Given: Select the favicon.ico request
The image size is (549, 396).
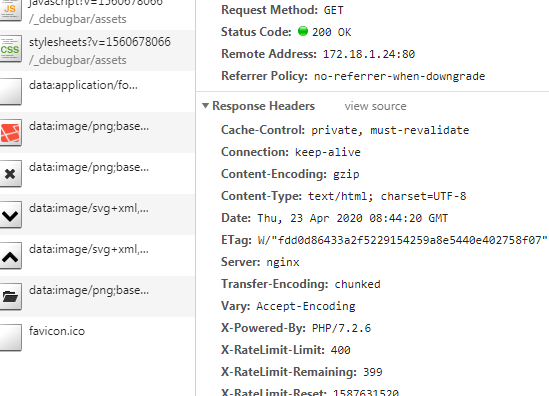Looking at the screenshot, I should coord(97,337).
